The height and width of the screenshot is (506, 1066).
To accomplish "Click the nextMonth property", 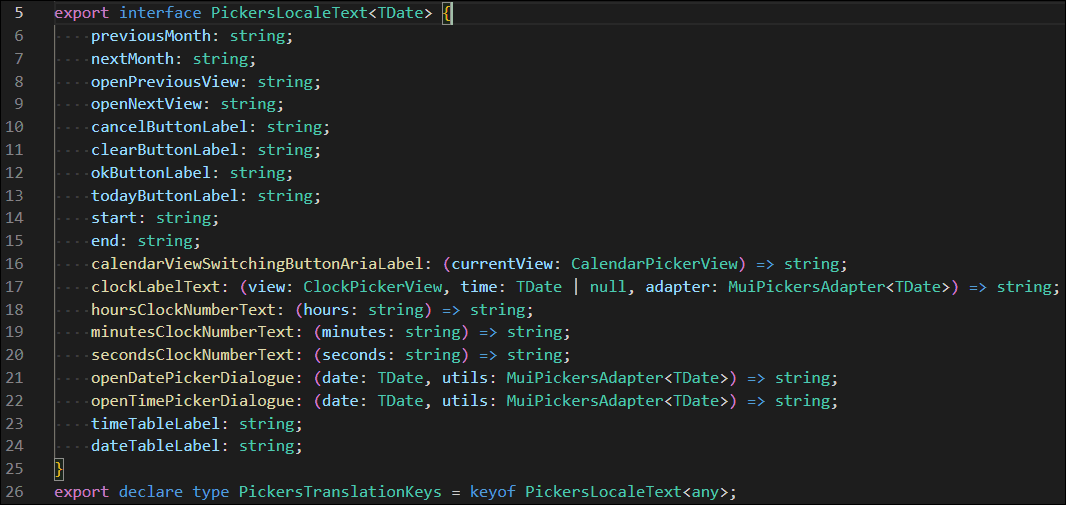I will click(133, 58).
